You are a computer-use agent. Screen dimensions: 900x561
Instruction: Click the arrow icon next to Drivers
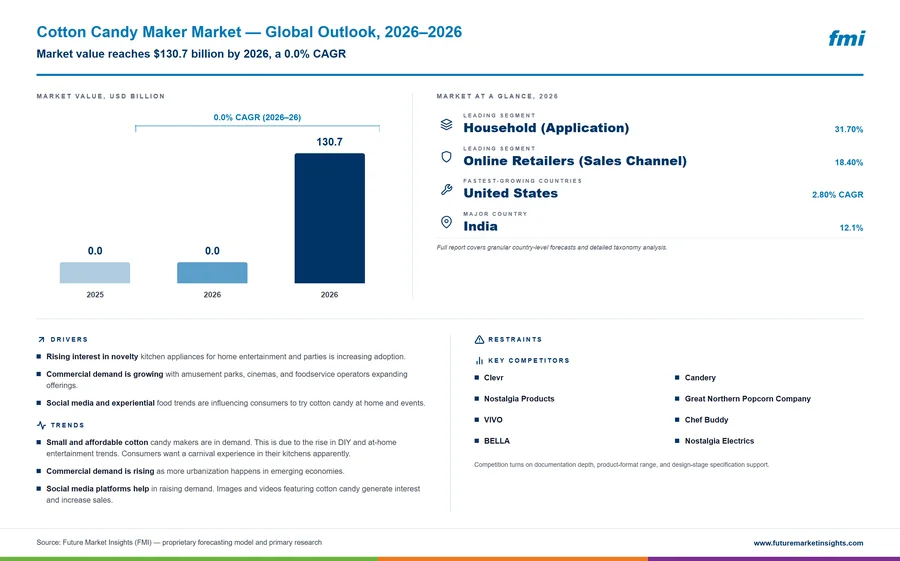(x=41, y=340)
